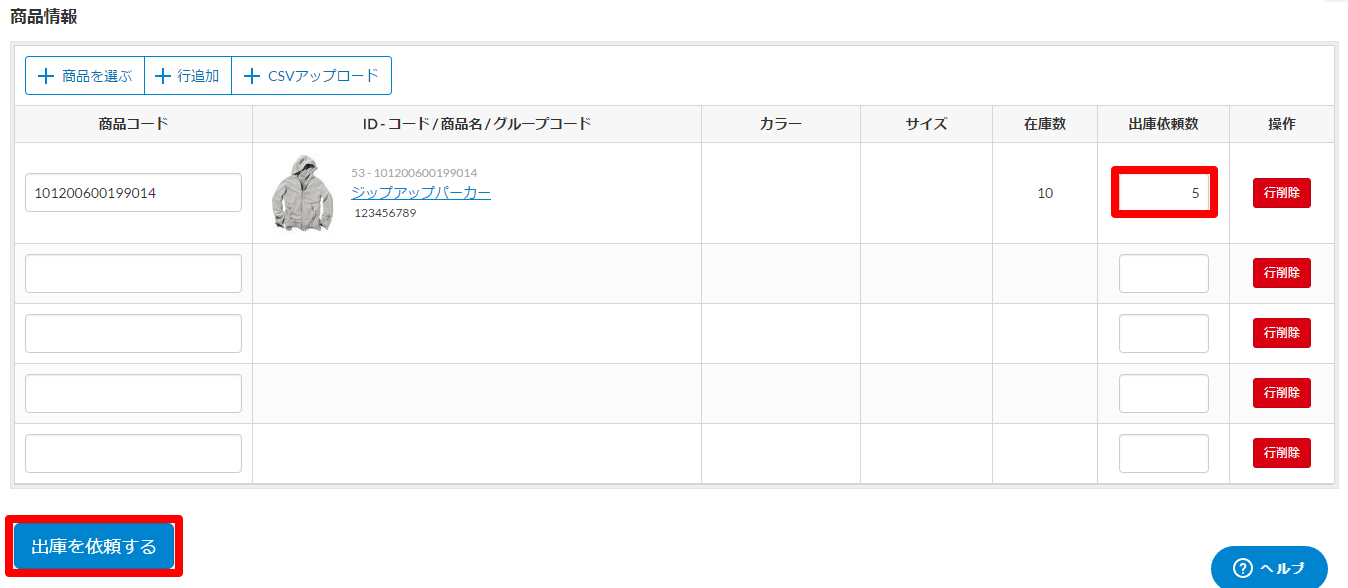Delete the third row with 行削除

1281,333
